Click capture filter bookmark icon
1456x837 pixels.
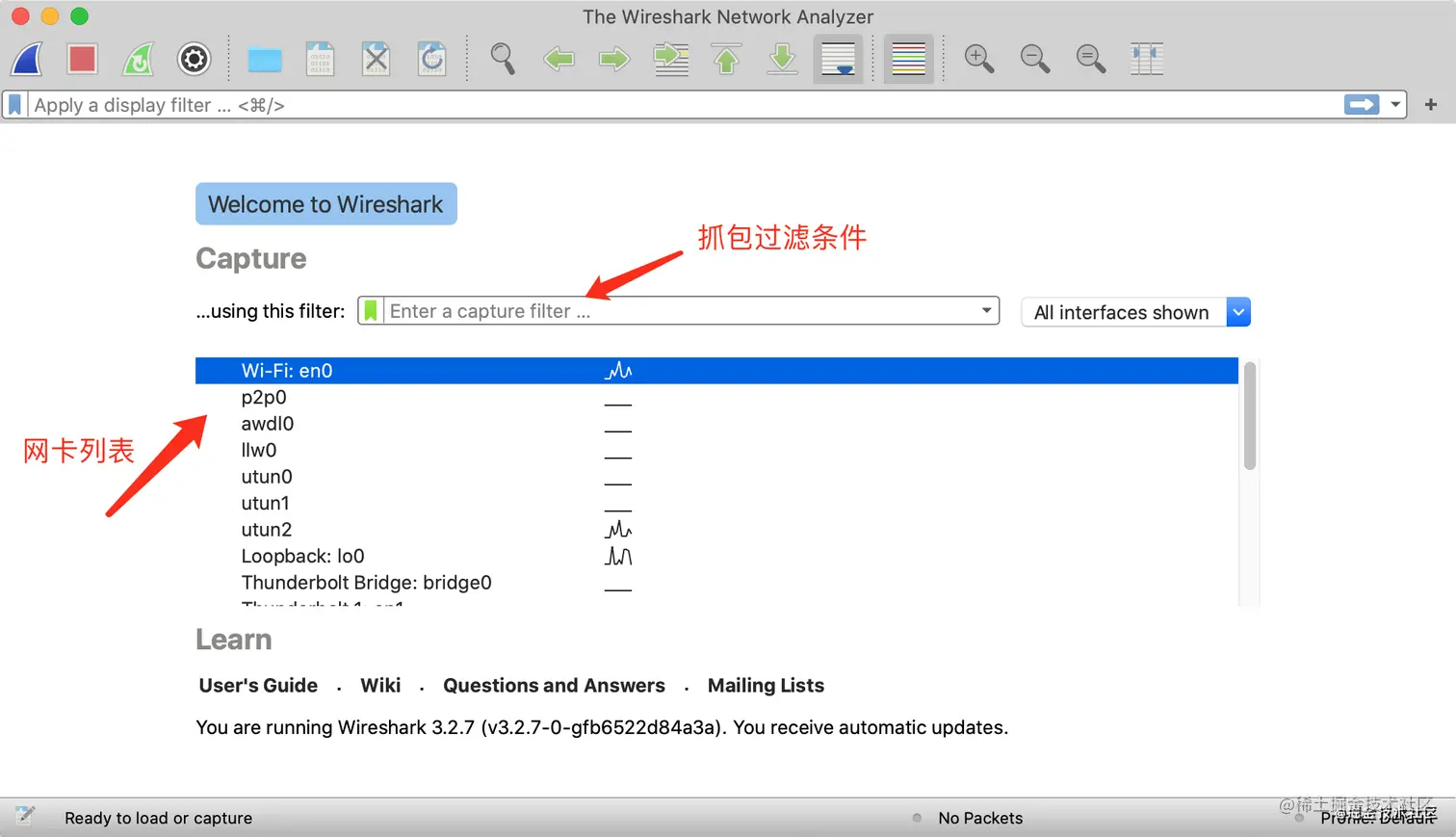click(x=371, y=311)
